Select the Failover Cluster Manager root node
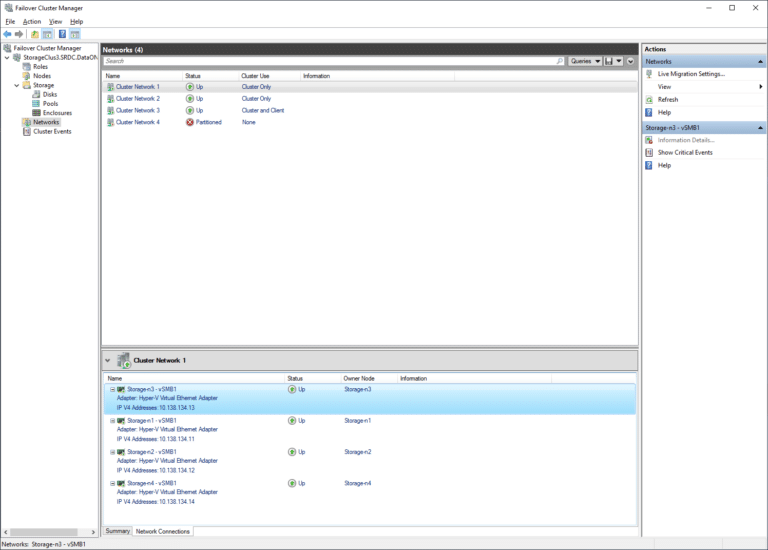Screen dimensions: 768x550 pyautogui.click(x=47, y=48)
